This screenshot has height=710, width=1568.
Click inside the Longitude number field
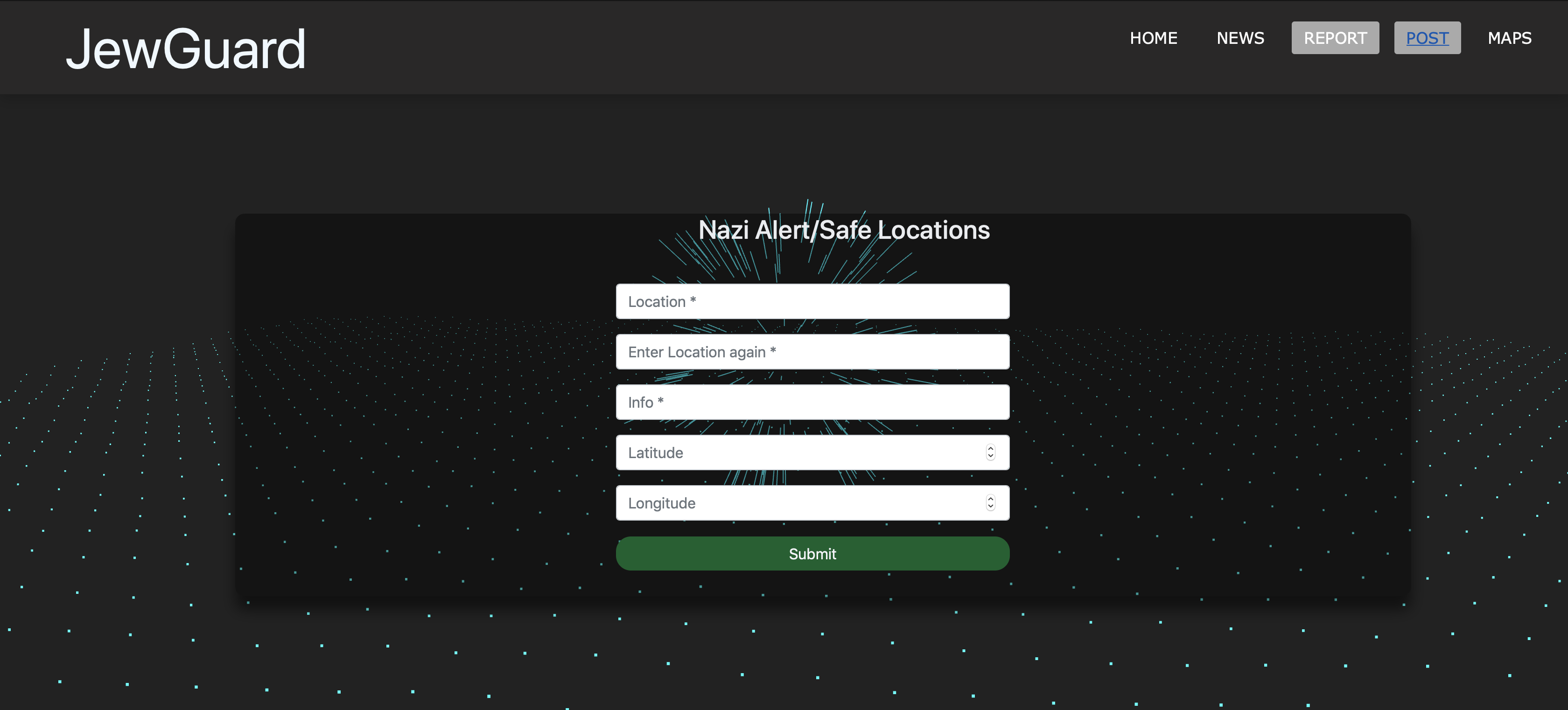pyautogui.click(x=791, y=503)
